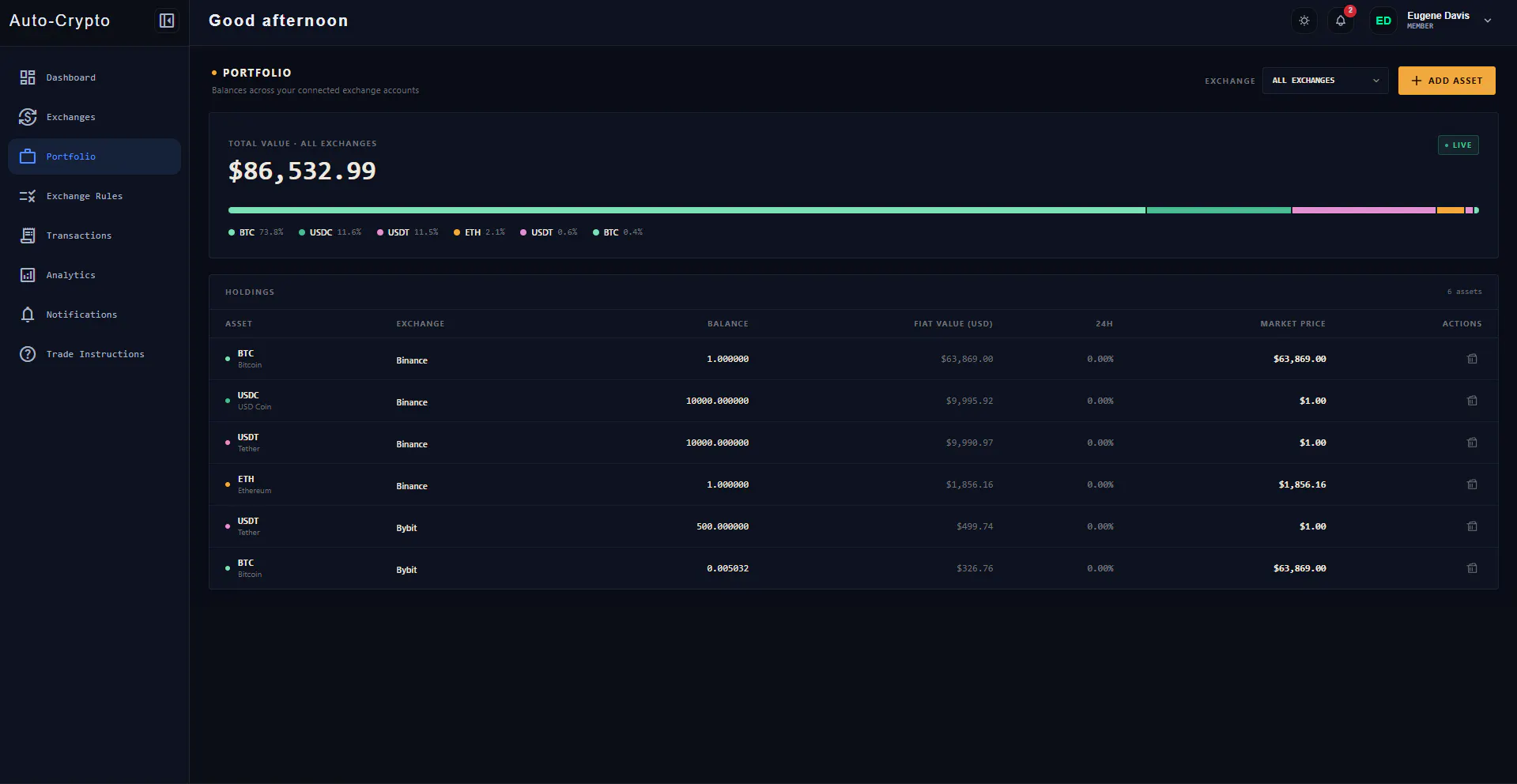Click the Transactions receipt icon

28,236
